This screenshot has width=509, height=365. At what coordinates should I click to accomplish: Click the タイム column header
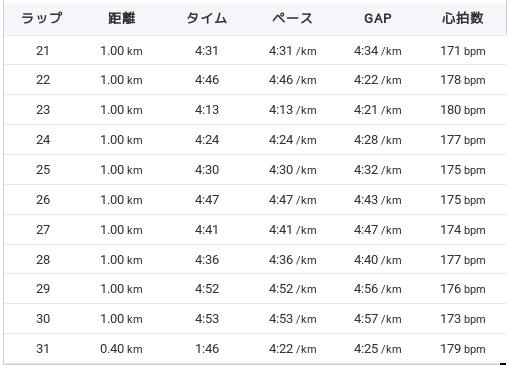coord(207,18)
